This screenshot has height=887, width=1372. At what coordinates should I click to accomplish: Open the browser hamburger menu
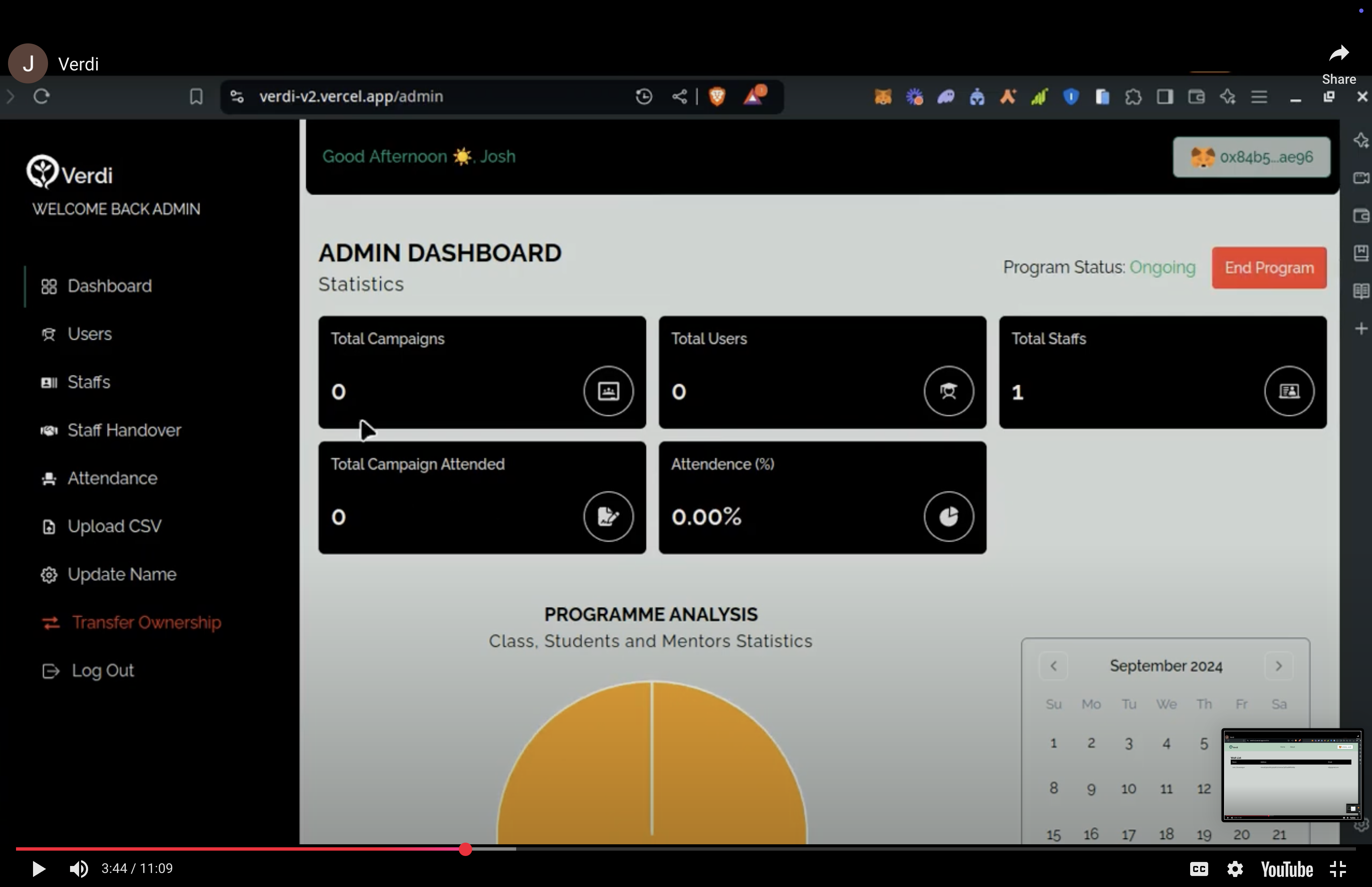point(1259,96)
